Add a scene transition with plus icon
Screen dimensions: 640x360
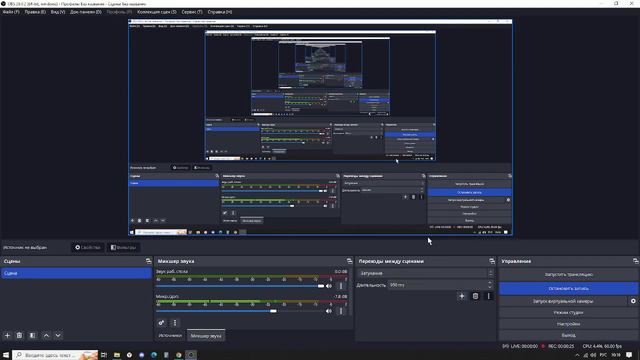[462, 296]
